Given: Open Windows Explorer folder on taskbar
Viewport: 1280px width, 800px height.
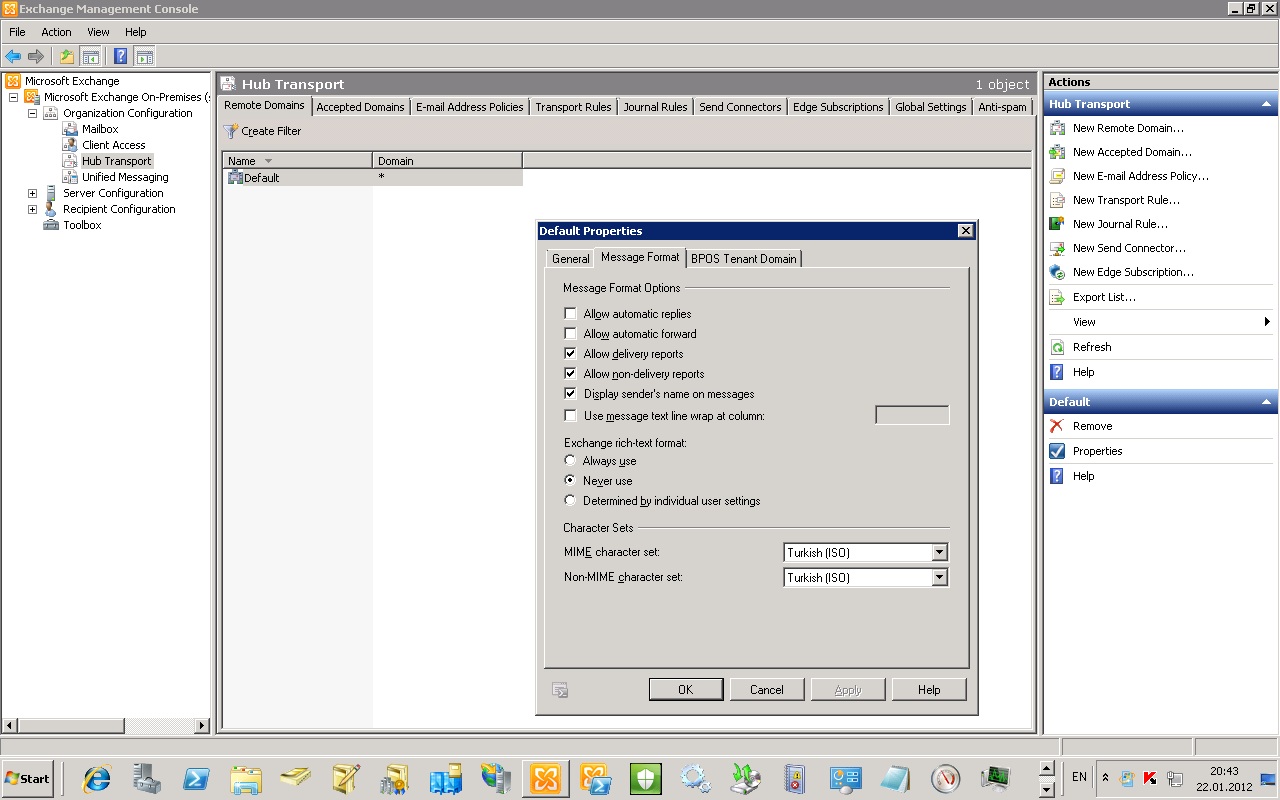Looking at the screenshot, I should click(x=246, y=778).
